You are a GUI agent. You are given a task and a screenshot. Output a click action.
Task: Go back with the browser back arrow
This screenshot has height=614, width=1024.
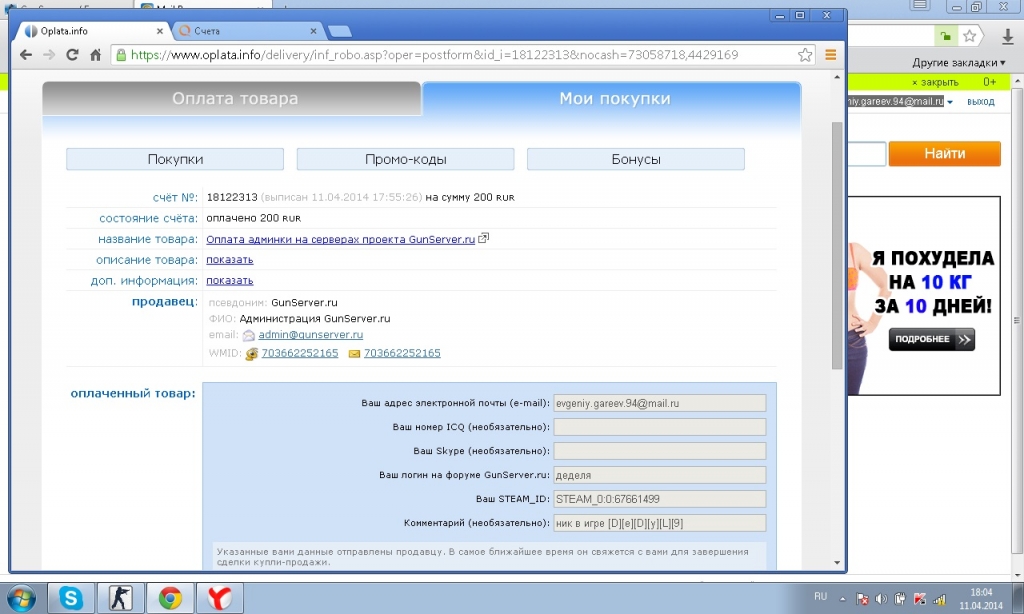25,55
